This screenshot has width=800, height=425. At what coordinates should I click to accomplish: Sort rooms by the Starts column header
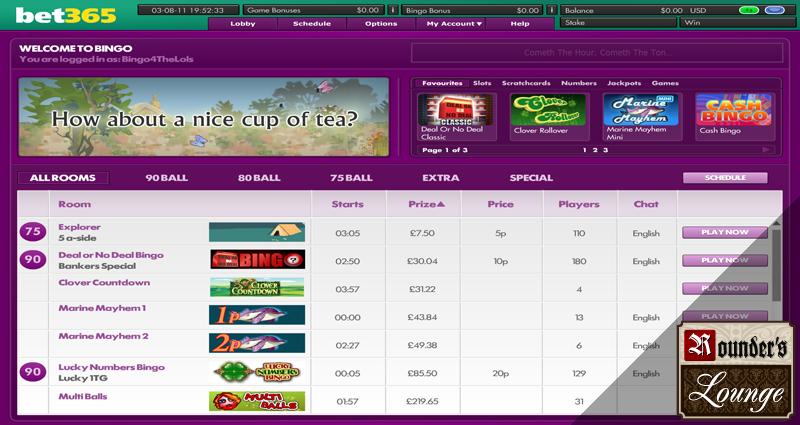pos(347,204)
